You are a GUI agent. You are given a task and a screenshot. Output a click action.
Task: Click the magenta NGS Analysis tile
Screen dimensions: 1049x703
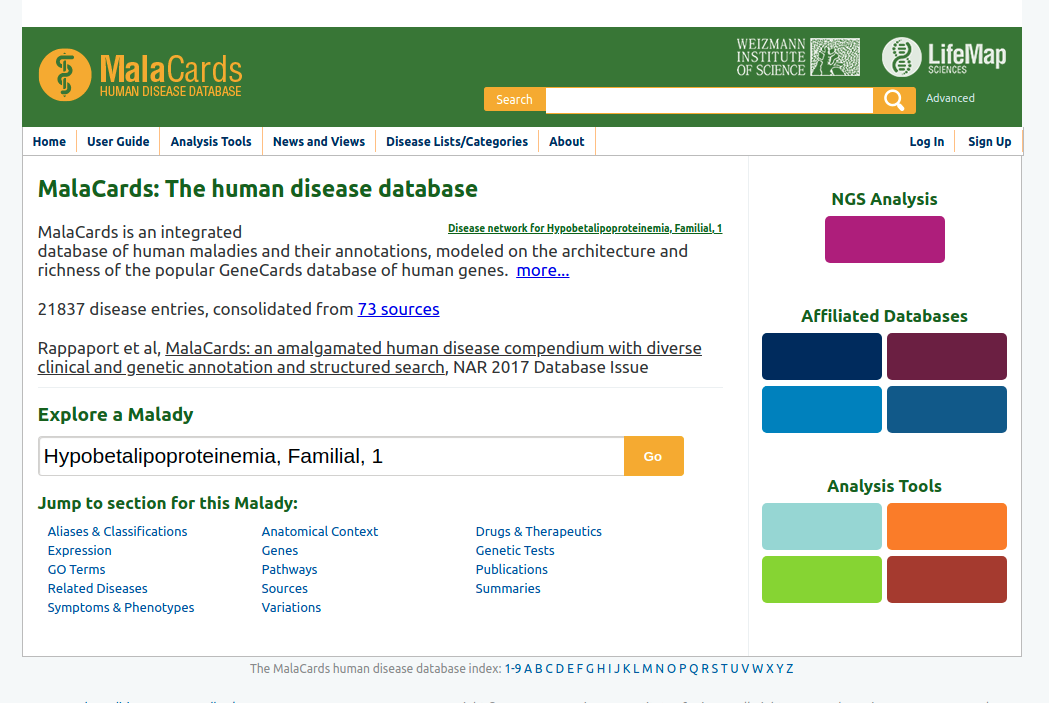884,240
